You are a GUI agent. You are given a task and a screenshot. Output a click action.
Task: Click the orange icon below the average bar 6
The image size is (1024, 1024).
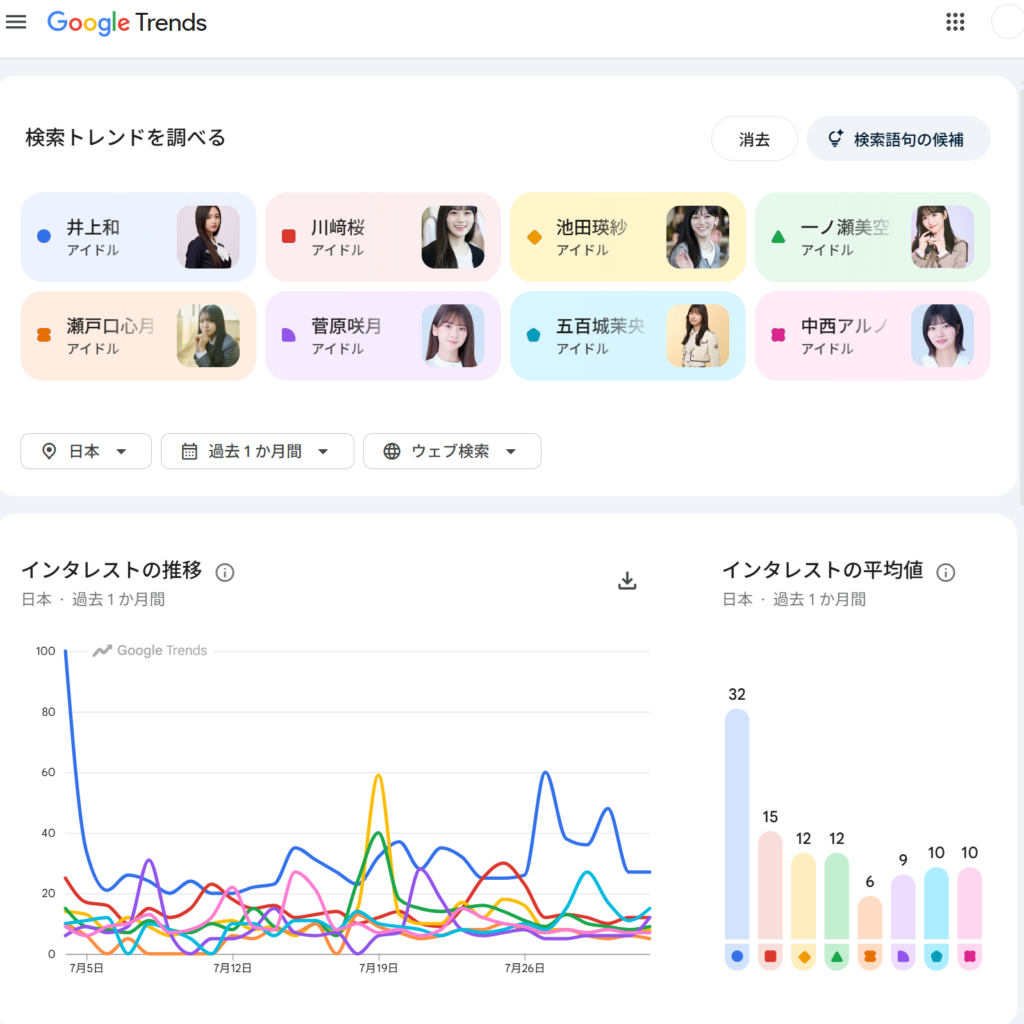point(870,957)
